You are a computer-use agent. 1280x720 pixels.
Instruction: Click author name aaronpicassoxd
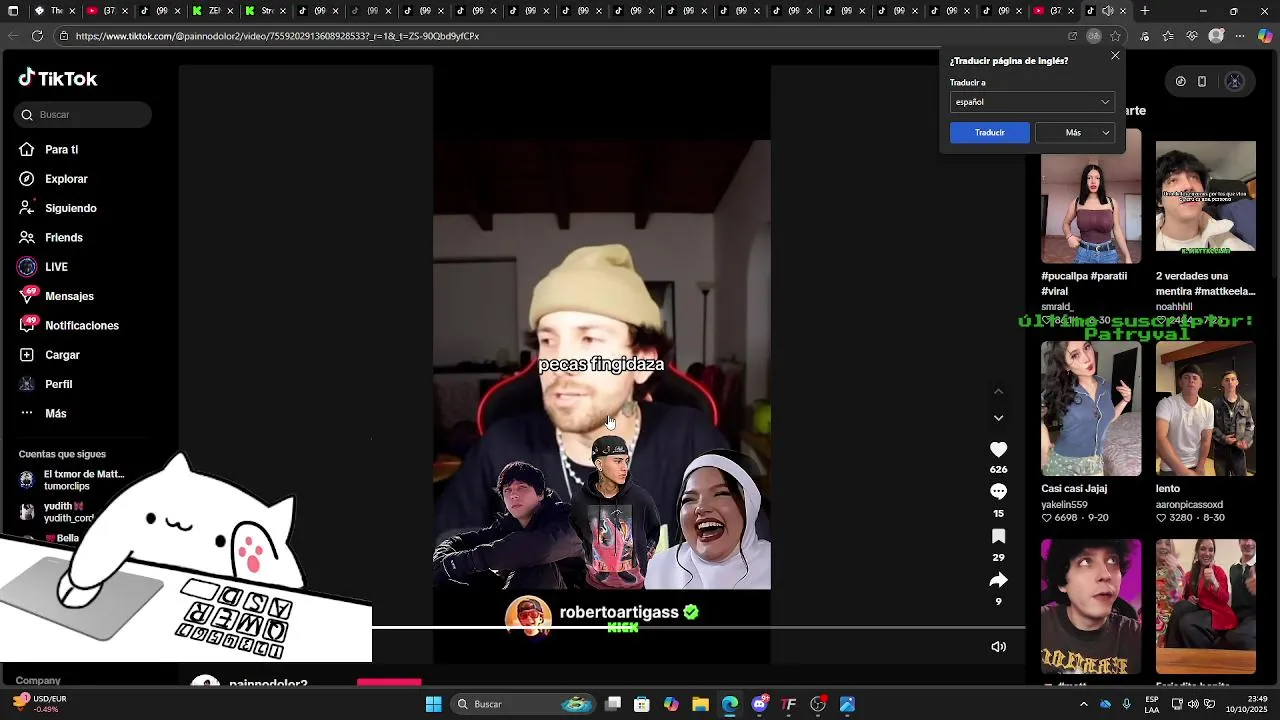(1189, 505)
